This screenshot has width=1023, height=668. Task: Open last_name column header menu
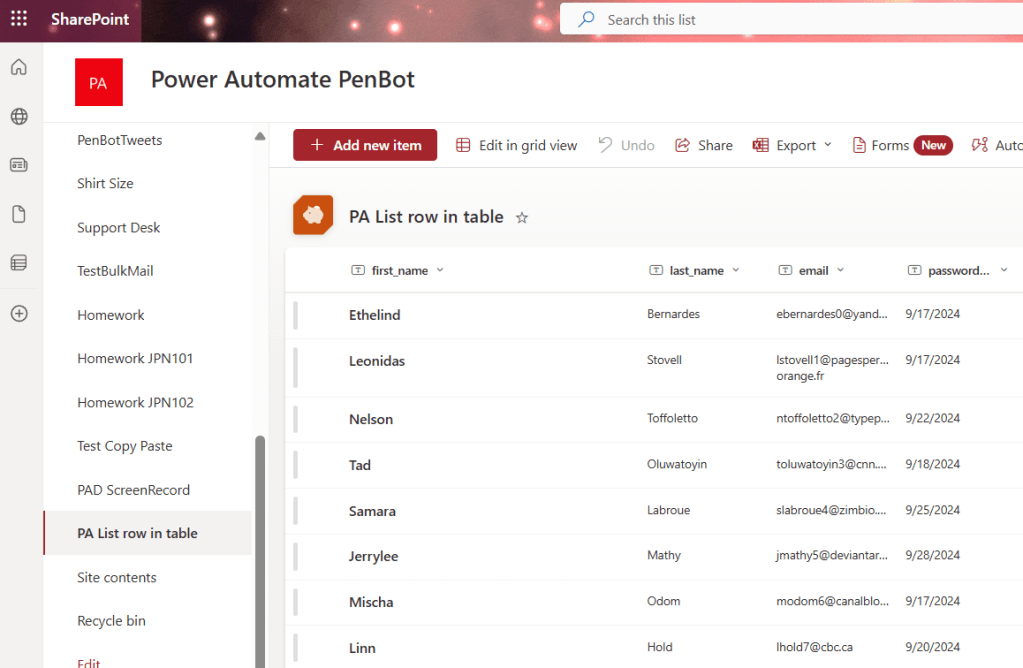click(x=736, y=270)
